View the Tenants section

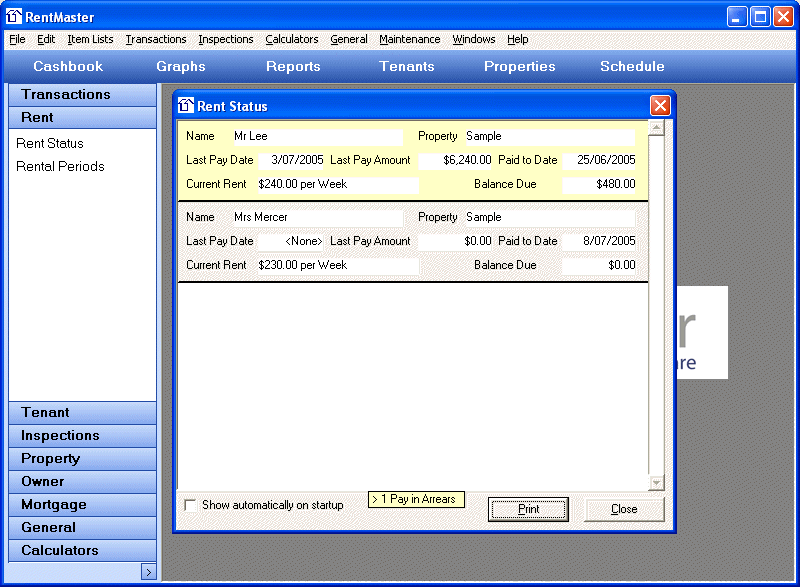pyautogui.click(x=406, y=66)
